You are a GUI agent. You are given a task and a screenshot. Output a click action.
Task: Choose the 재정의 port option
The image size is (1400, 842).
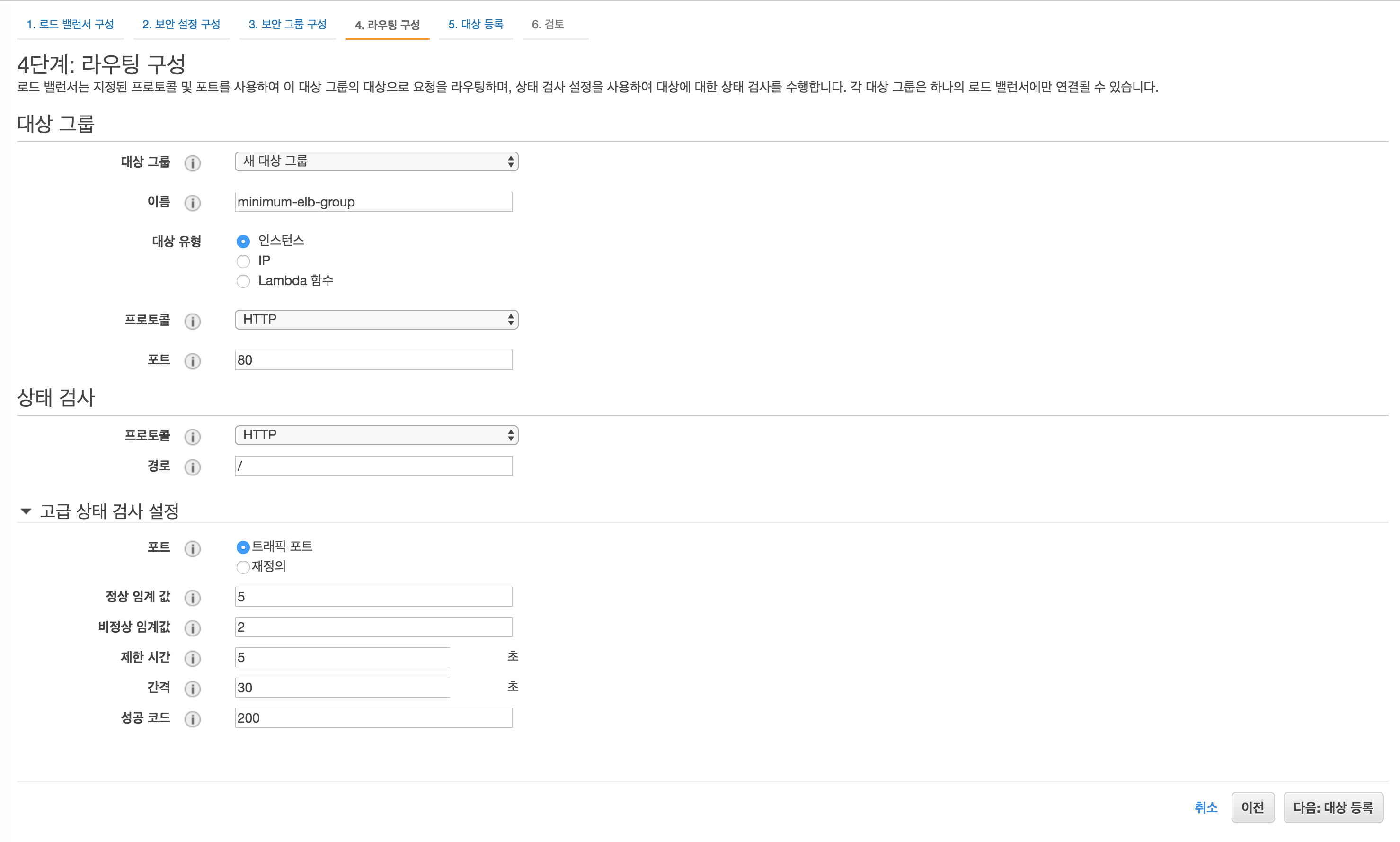[243, 567]
